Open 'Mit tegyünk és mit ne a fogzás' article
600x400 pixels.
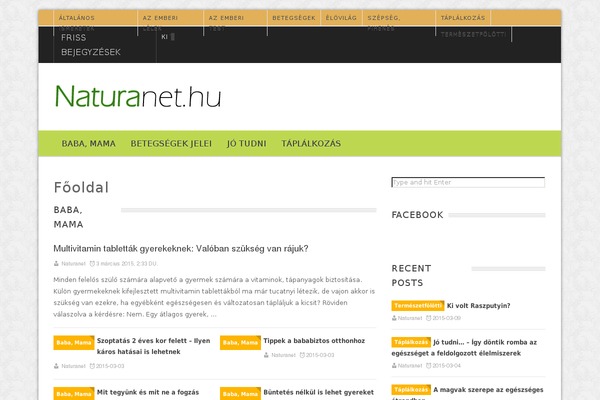148,392
